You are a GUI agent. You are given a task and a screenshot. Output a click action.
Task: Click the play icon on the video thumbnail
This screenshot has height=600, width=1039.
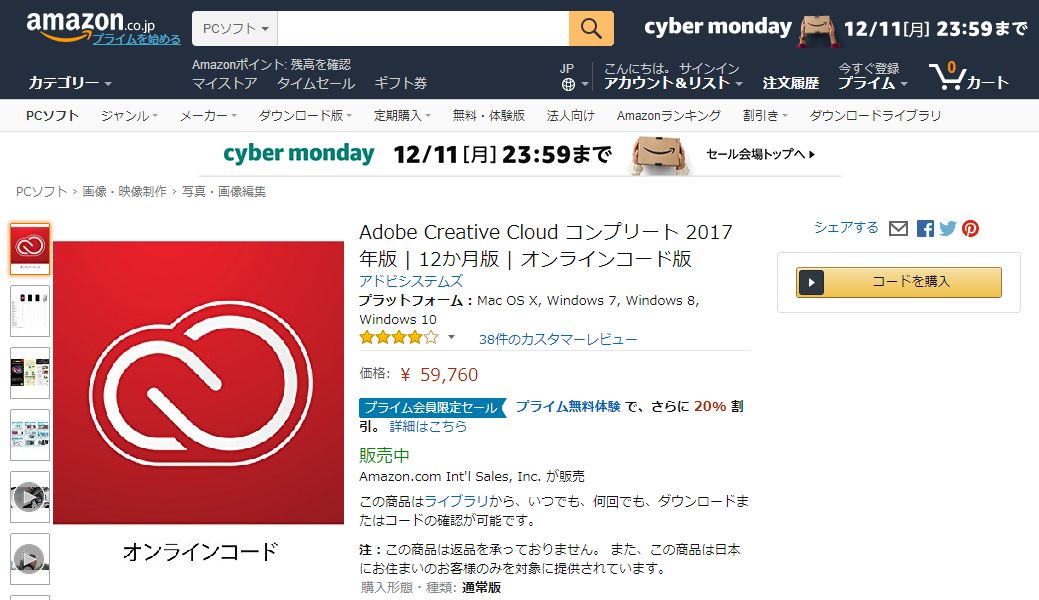(x=30, y=498)
